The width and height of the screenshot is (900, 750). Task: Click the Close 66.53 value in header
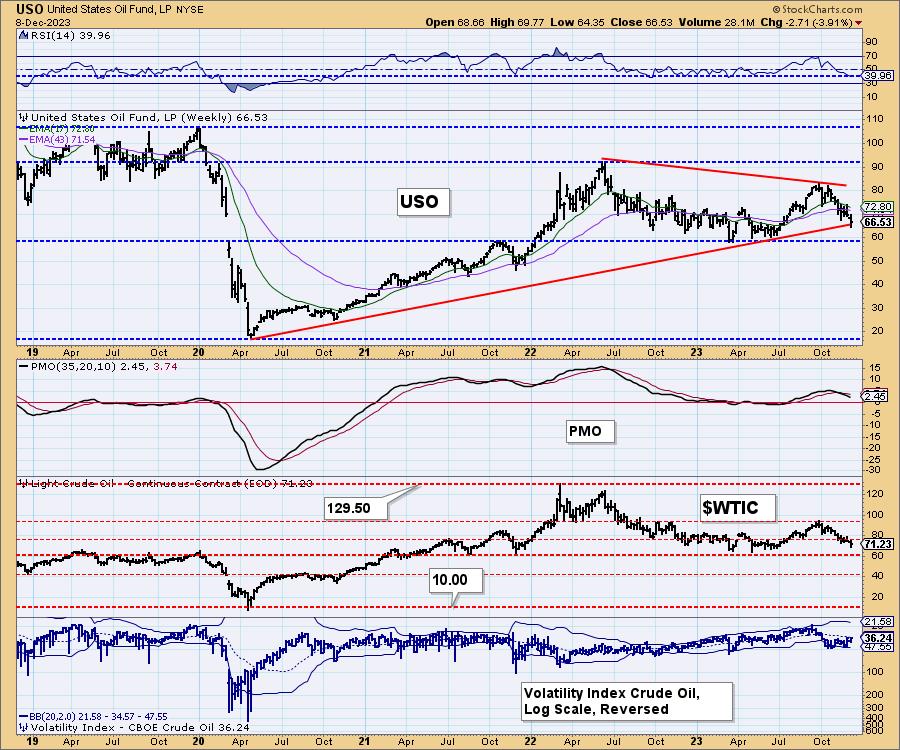pyautogui.click(x=642, y=22)
